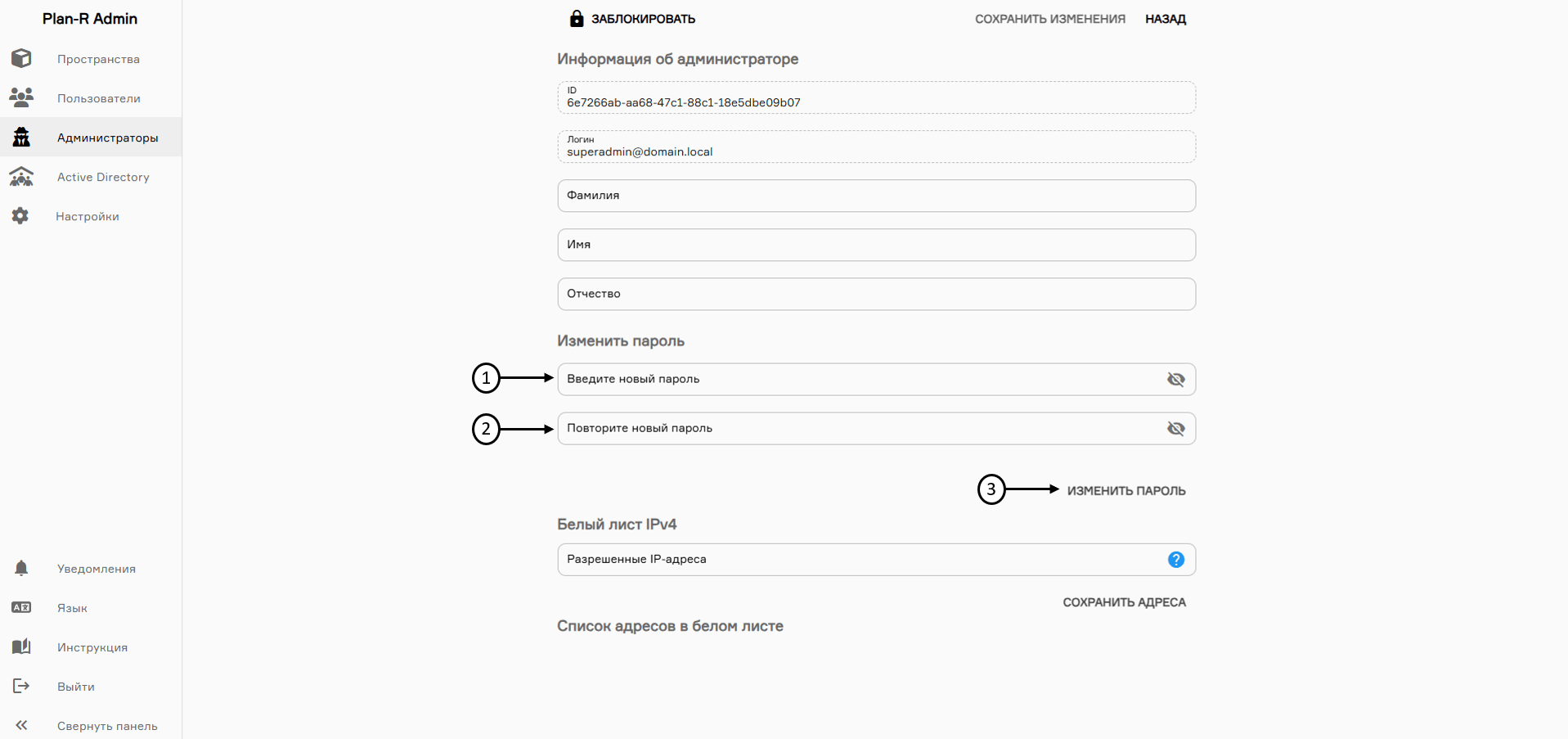Click the blue help icon for allowed IPs
1568x739 pixels.
point(1175,560)
